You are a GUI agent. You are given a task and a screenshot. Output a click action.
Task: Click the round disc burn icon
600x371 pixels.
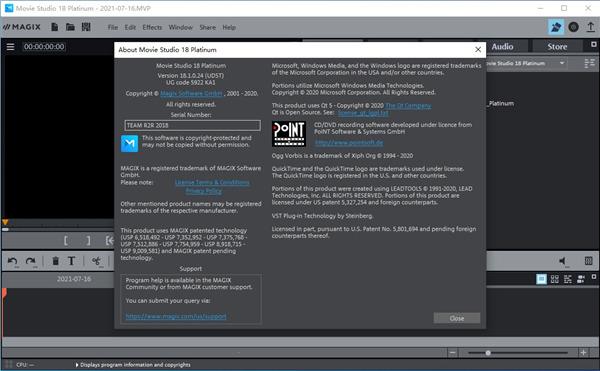[573, 27]
